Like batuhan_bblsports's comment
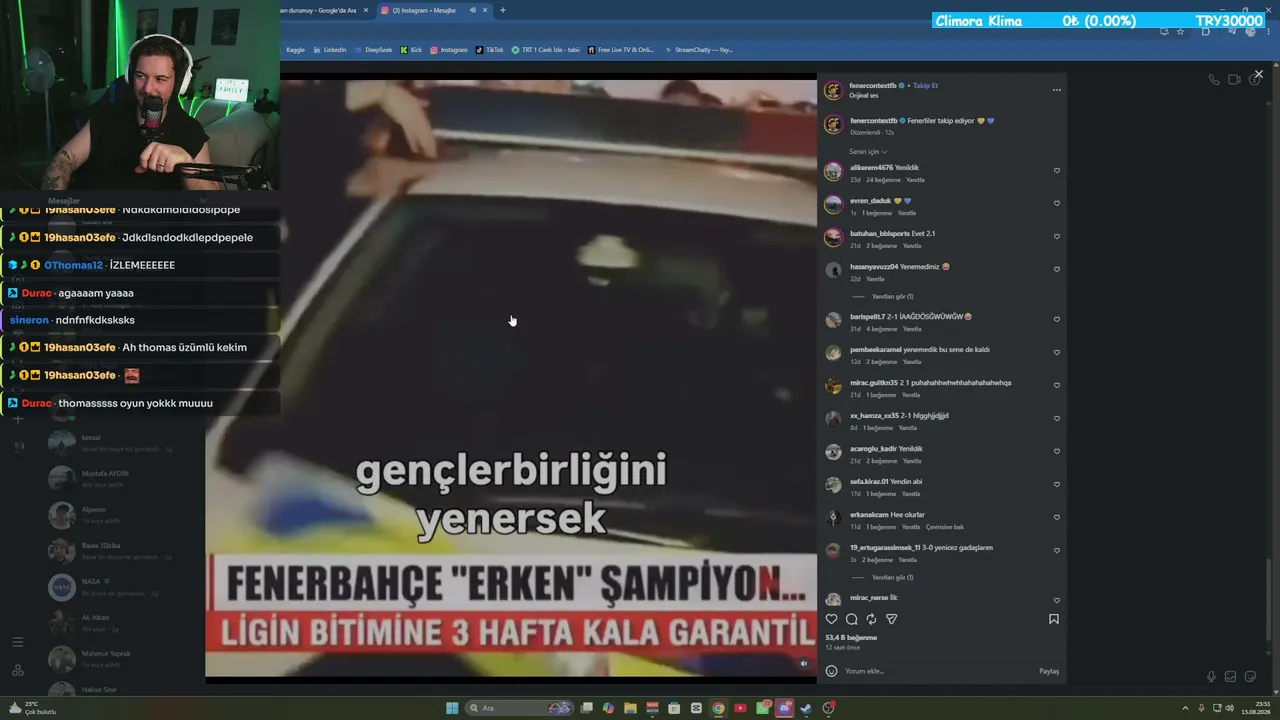1280x720 pixels. click(1056, 237)
